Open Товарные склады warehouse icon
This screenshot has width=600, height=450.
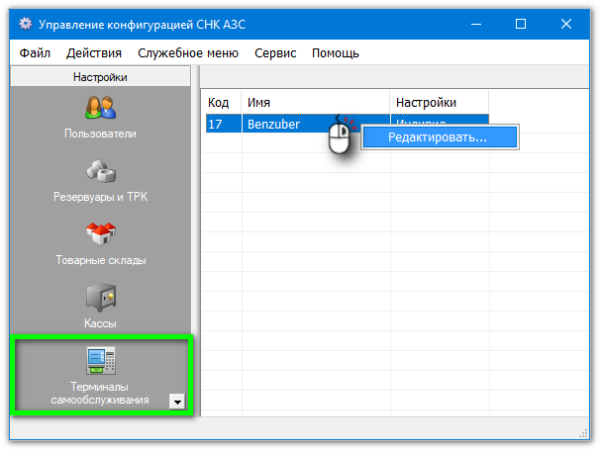coord(100,235)
